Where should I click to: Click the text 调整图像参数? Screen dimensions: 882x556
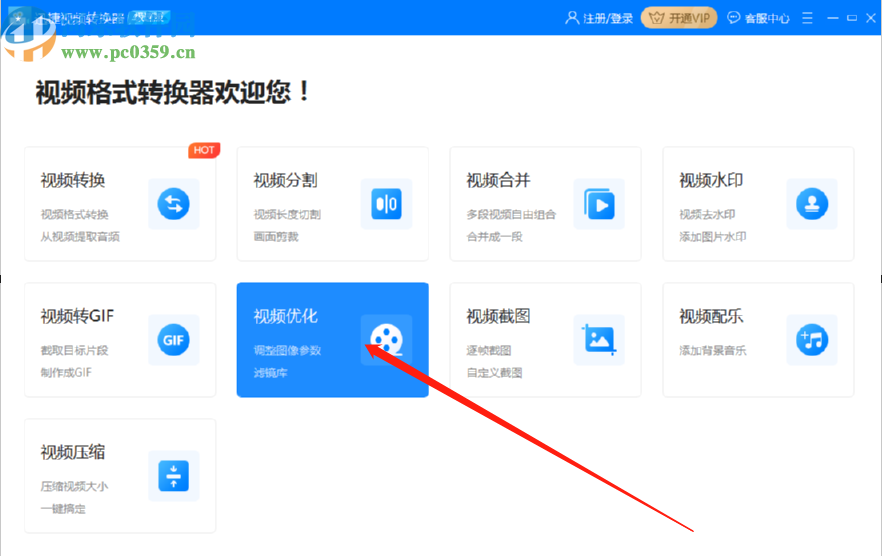point(287,351)
